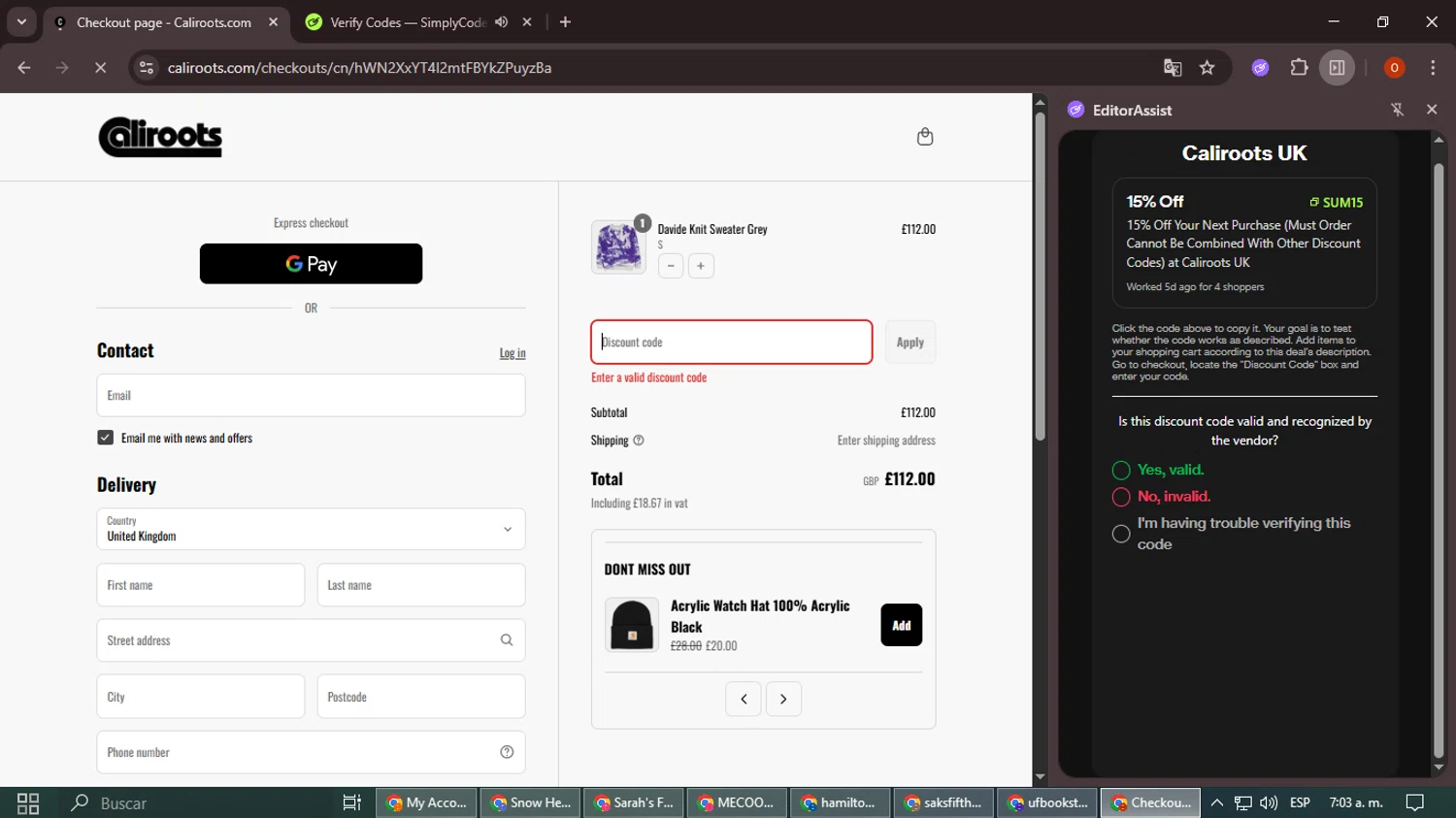Close the Verify Codes tab

527,22
